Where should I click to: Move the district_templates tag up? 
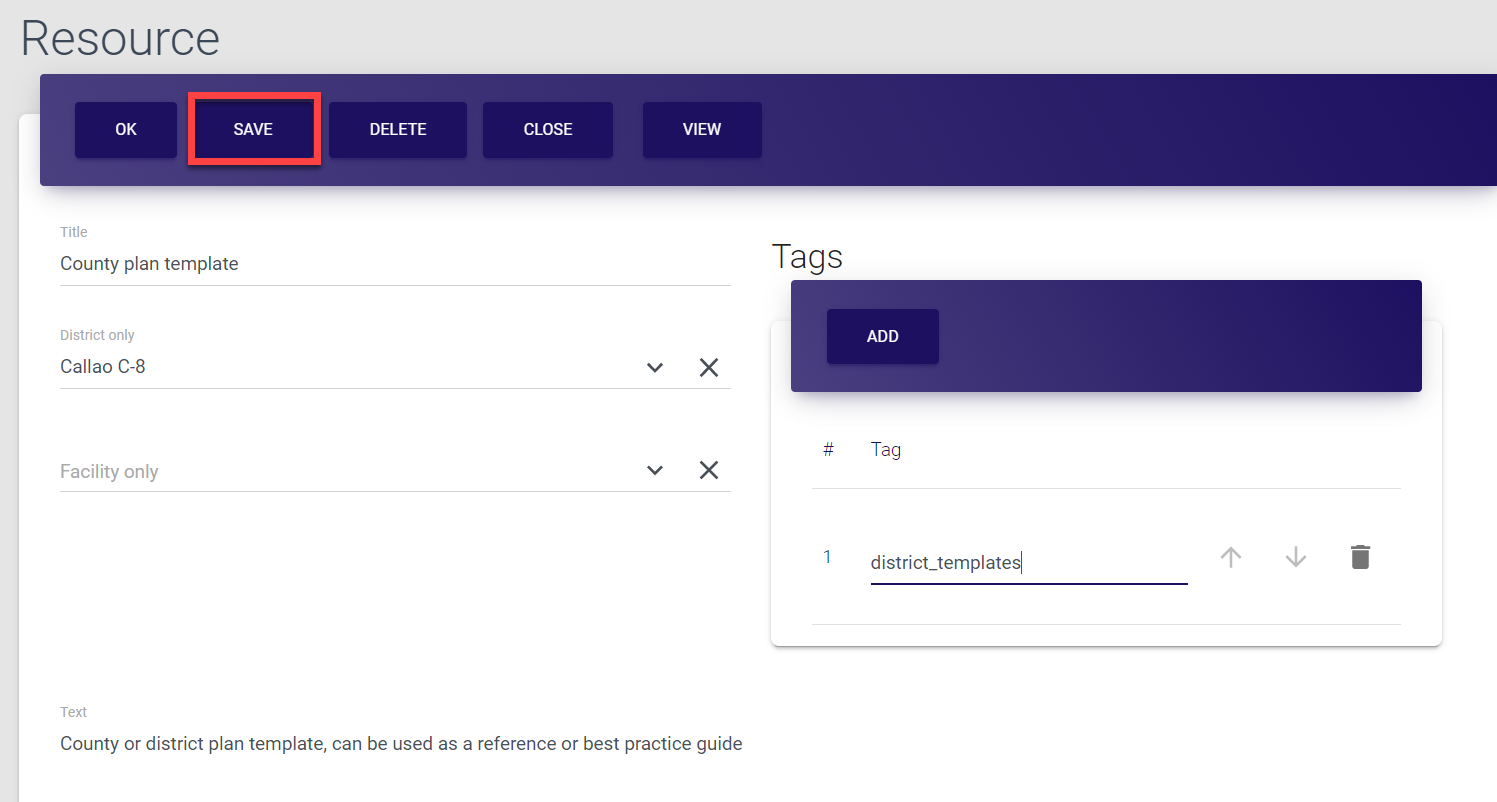[x=1231, y=558]
